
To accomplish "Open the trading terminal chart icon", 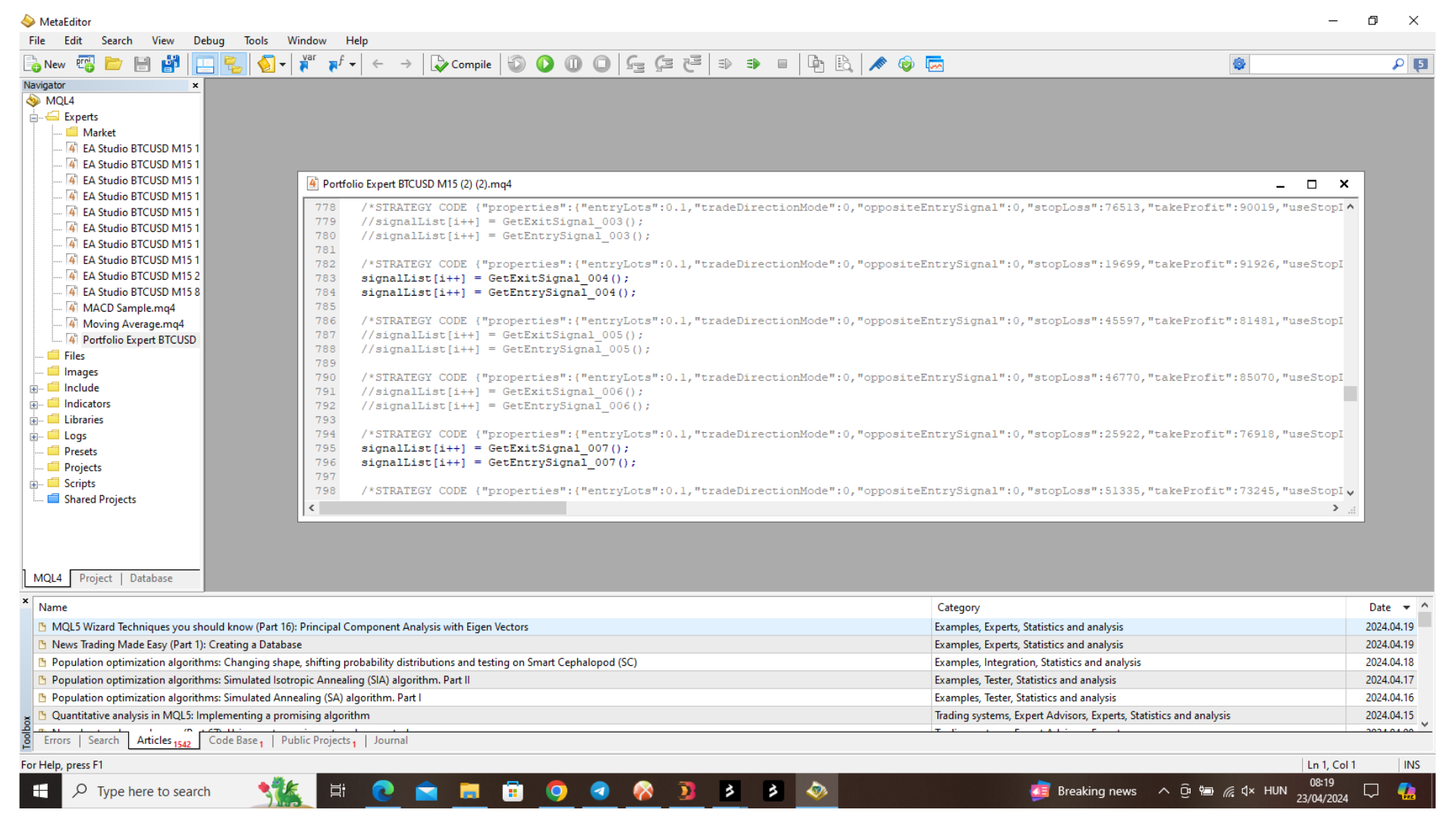I will coord(935,64).
